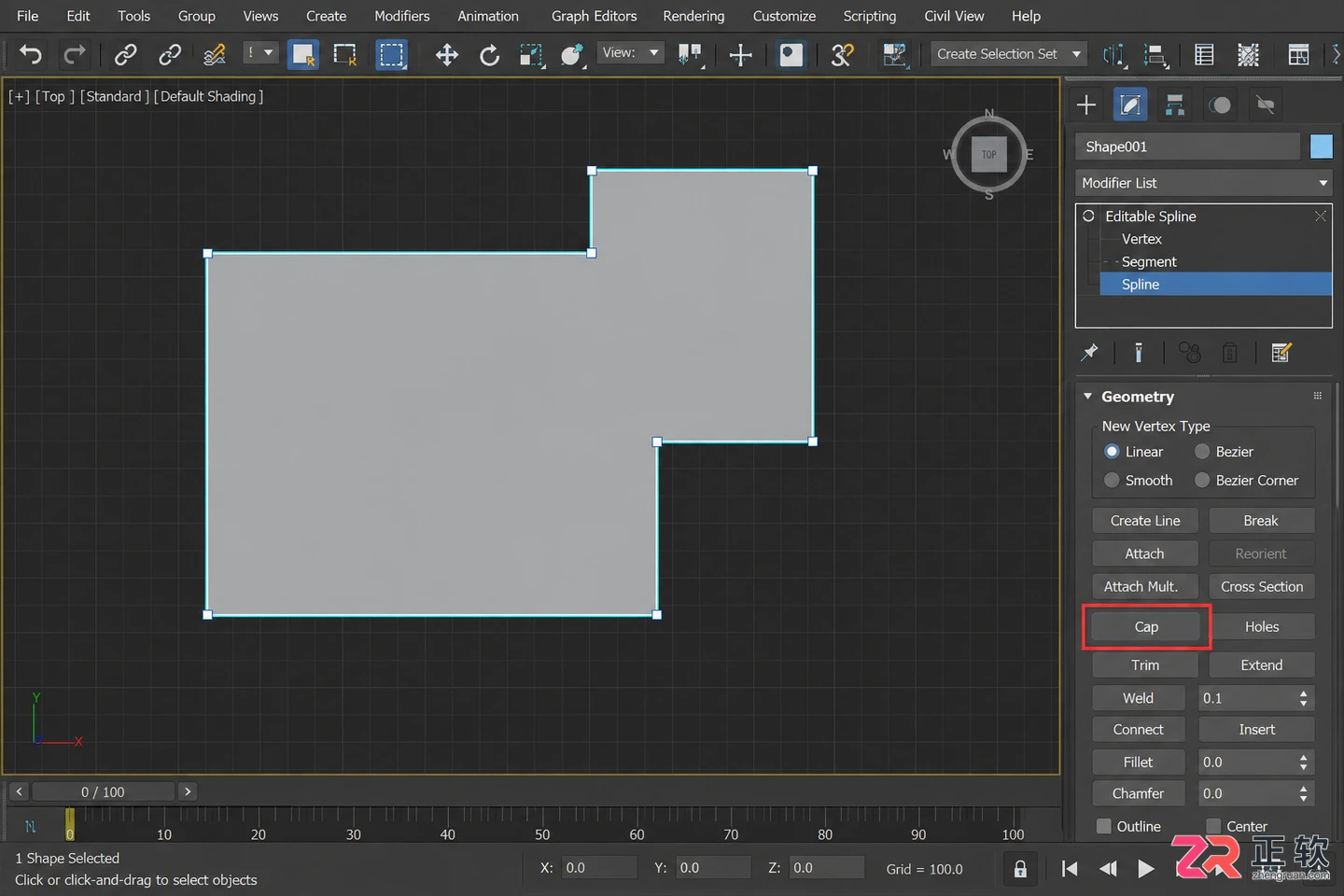Open the Rendering menu
This screenshot has height=896, width=1344.
[693, 16]
